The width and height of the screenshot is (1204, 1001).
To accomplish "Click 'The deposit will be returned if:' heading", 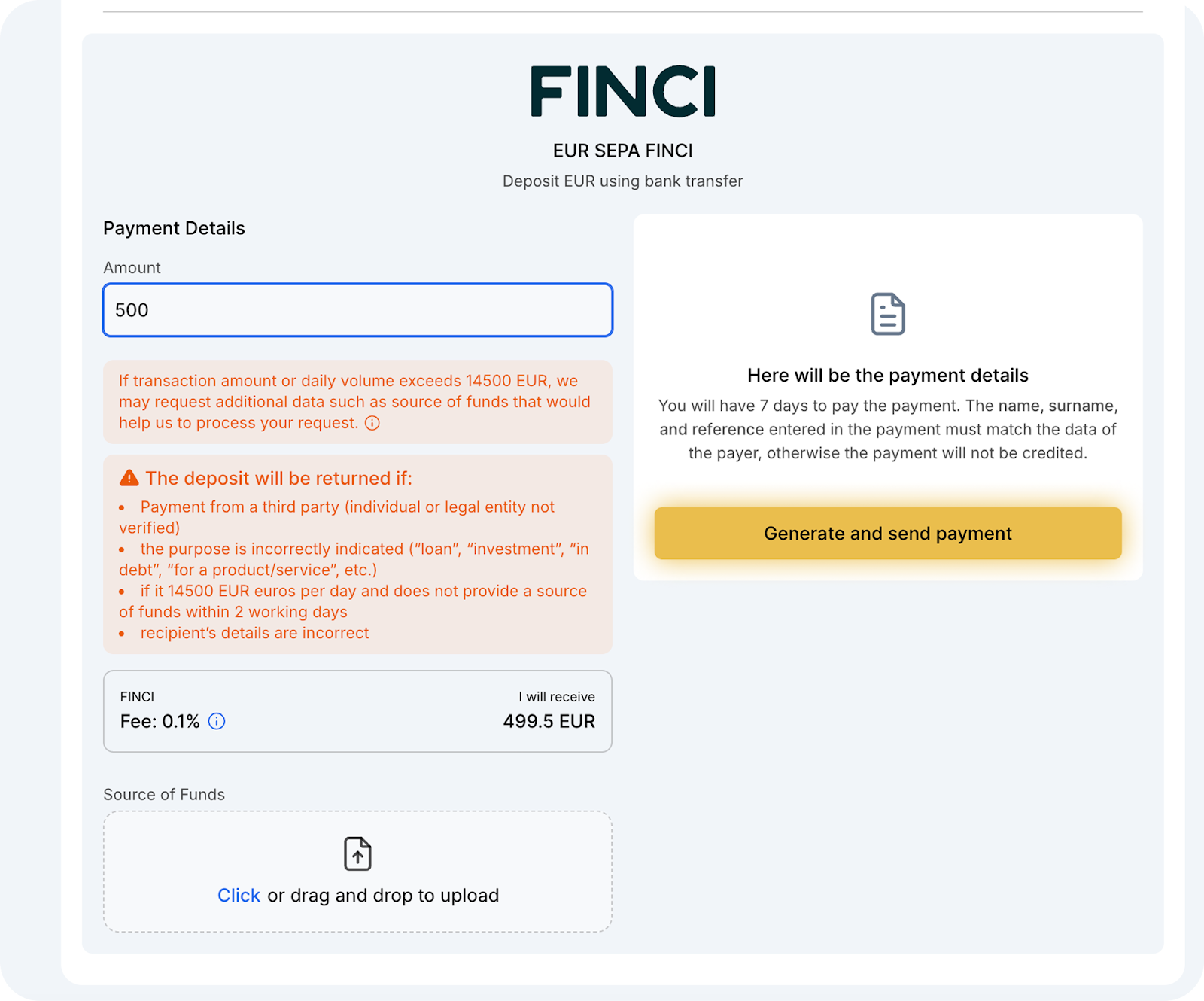I will (278, 478).
